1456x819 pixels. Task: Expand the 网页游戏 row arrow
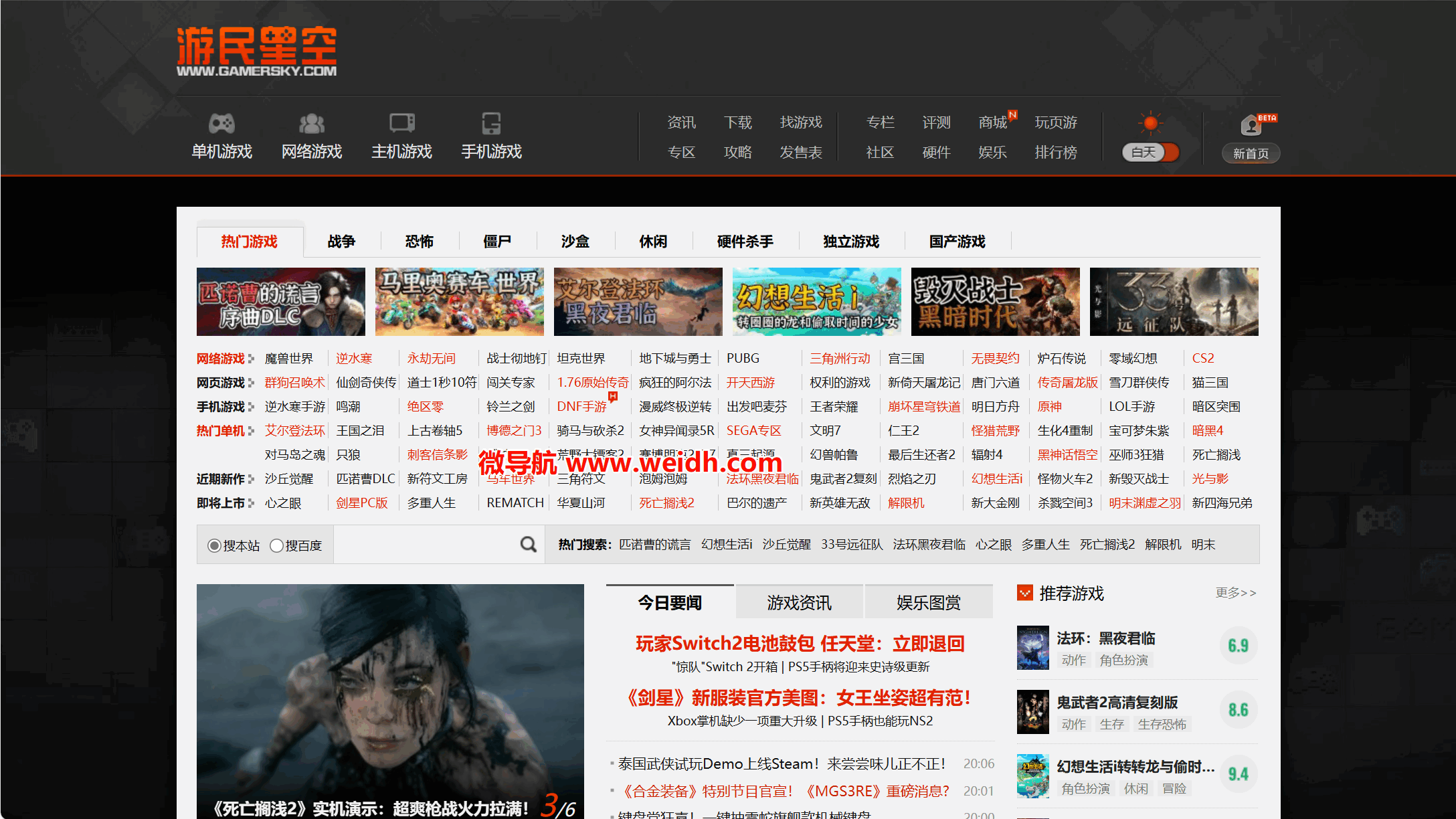tap(251, 383)
